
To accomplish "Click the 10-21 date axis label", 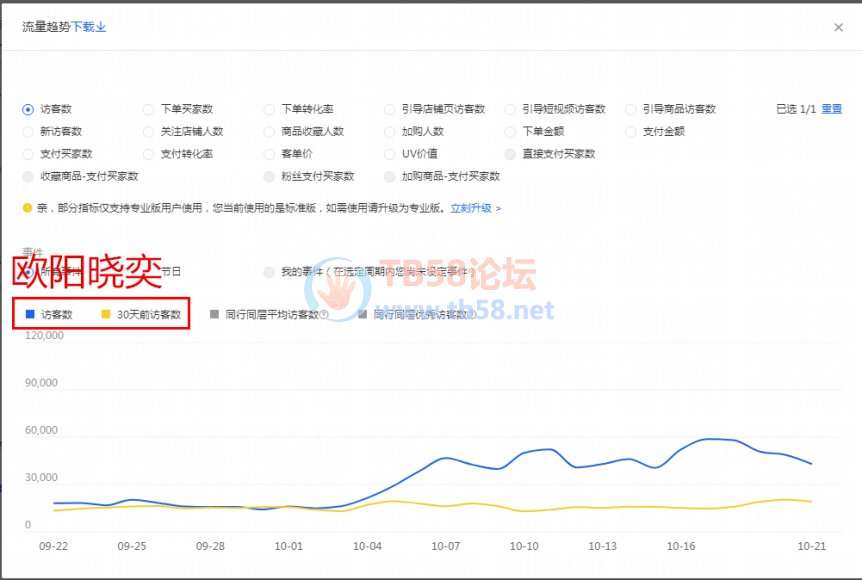I will pos(812,546).
